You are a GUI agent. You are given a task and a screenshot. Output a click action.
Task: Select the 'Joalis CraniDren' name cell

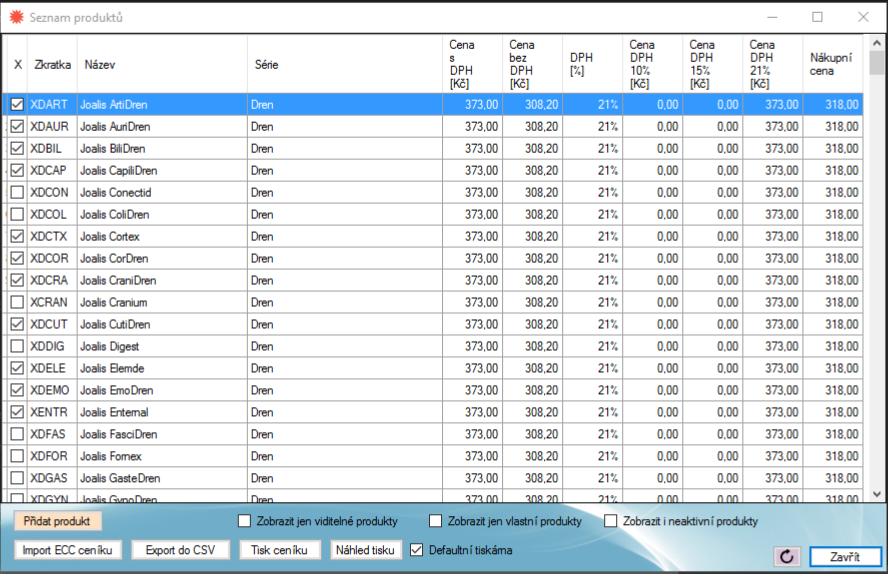(162, 280)
